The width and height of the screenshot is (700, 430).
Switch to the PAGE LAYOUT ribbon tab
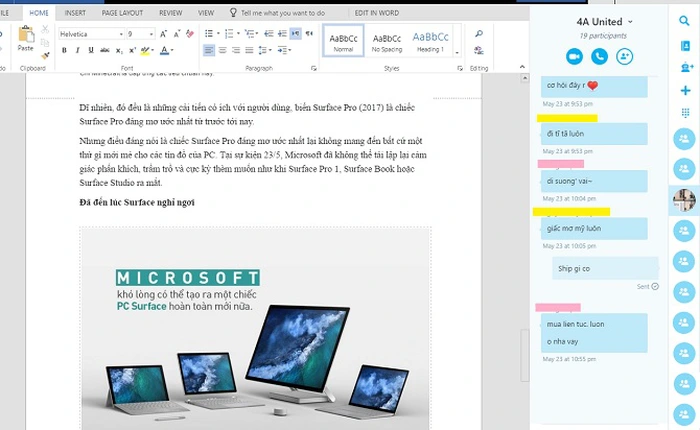tap(122, 13)
